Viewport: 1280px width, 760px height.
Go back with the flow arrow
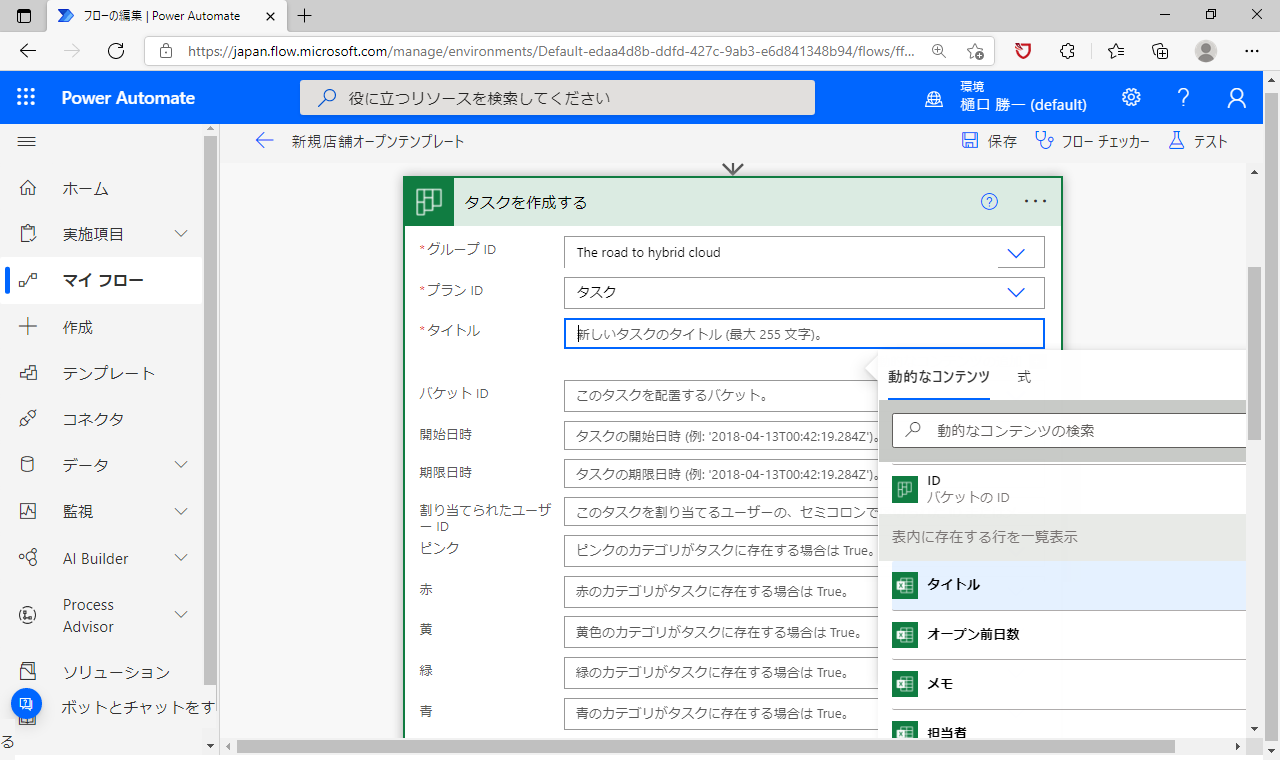pos(264,141)
